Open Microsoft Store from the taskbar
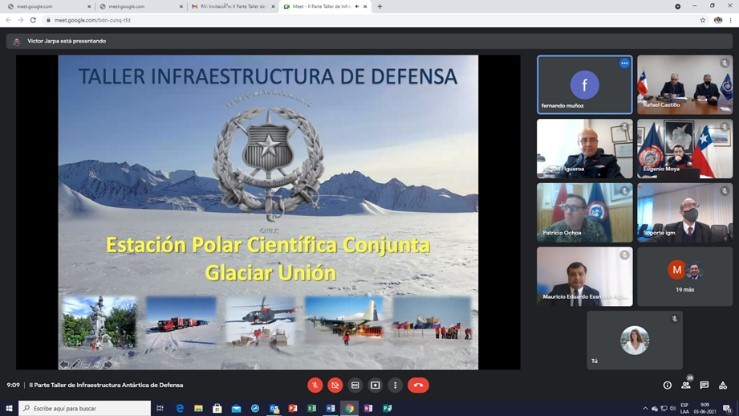Viewport: 739px width, 416px height. pyautogui.click(x=217, y=408)
